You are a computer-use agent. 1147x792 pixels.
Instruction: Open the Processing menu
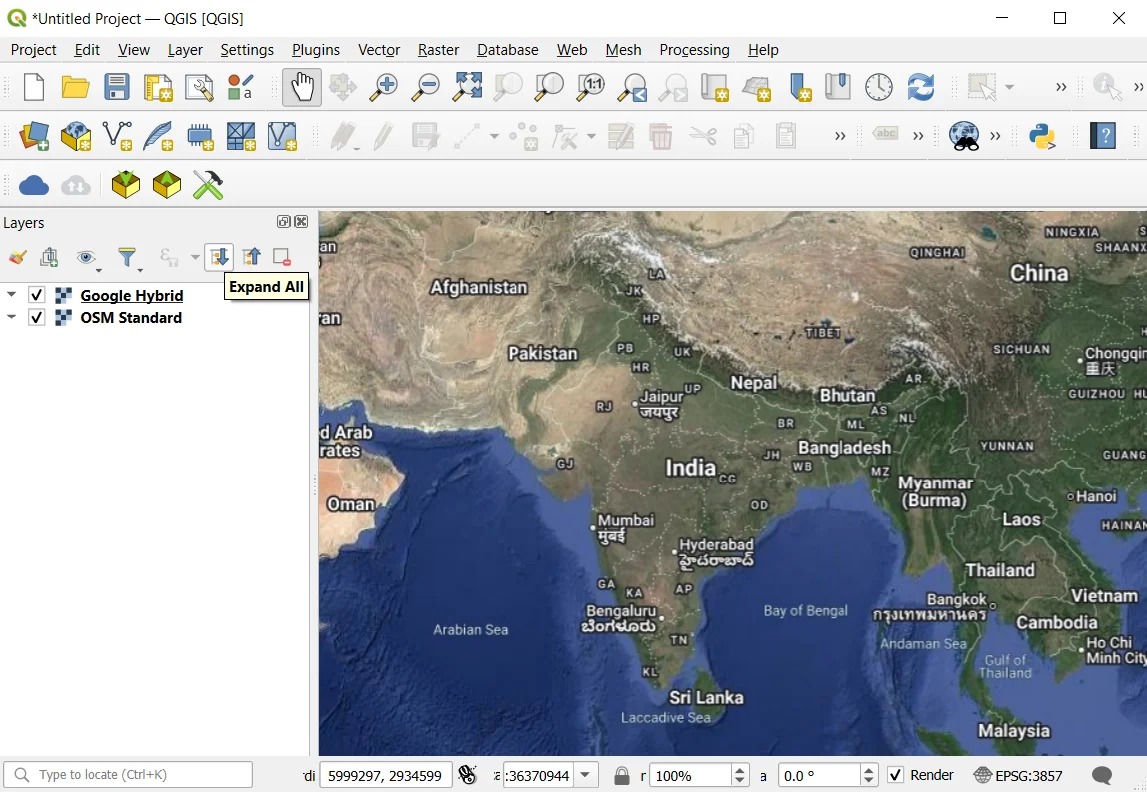point(694,50)
